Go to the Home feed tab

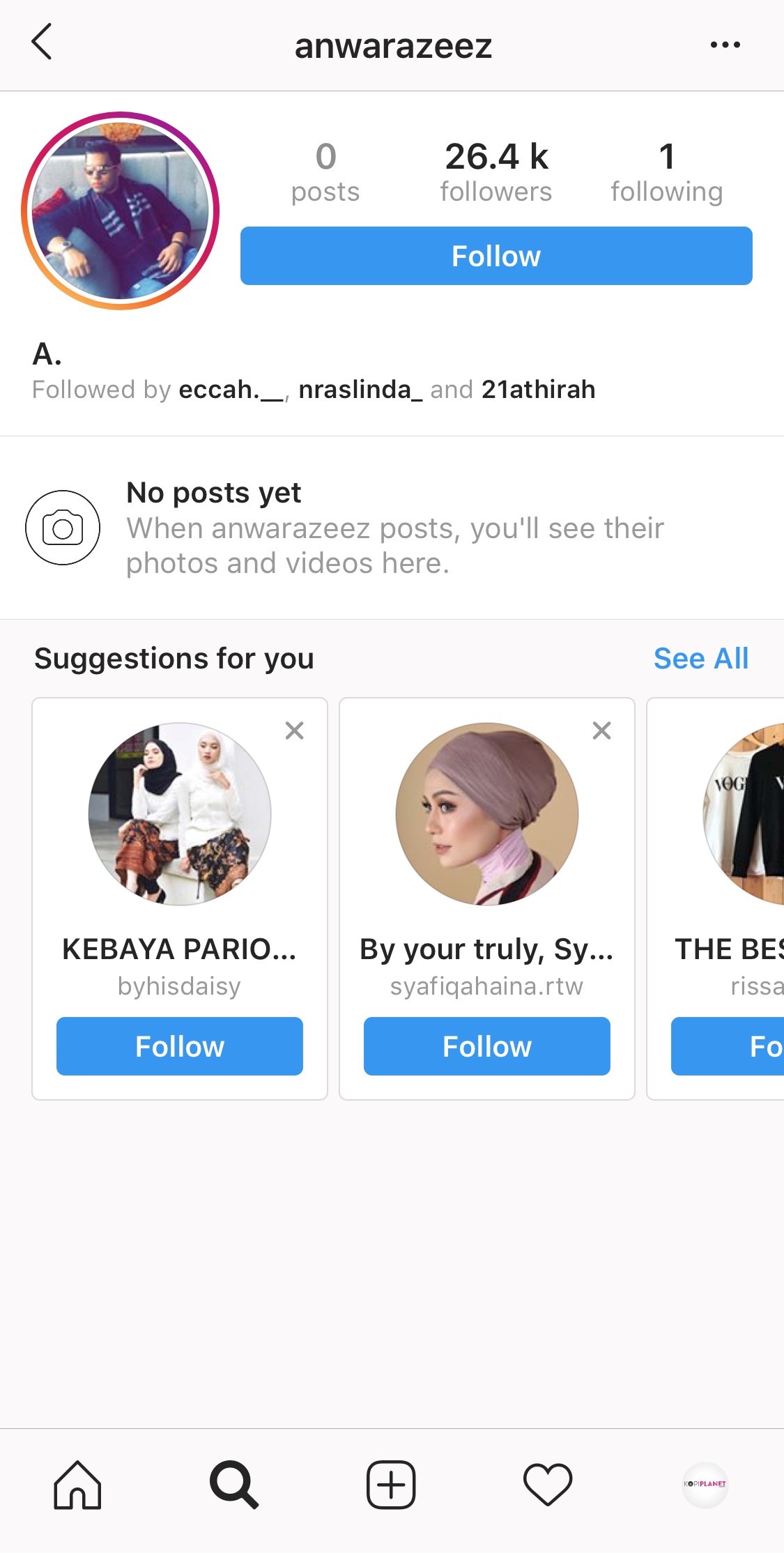tap(77, 1485)
